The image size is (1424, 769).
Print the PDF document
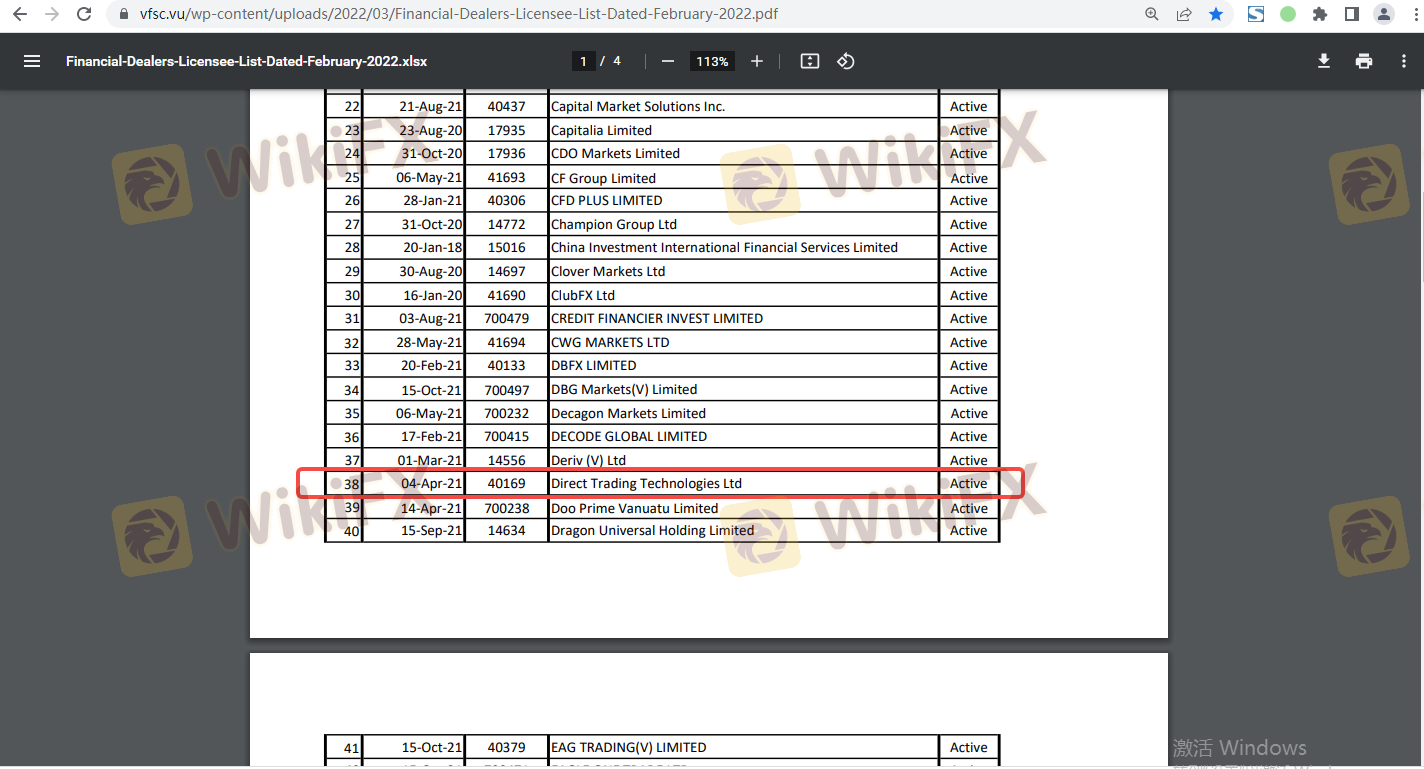(x=1364, y=61)
